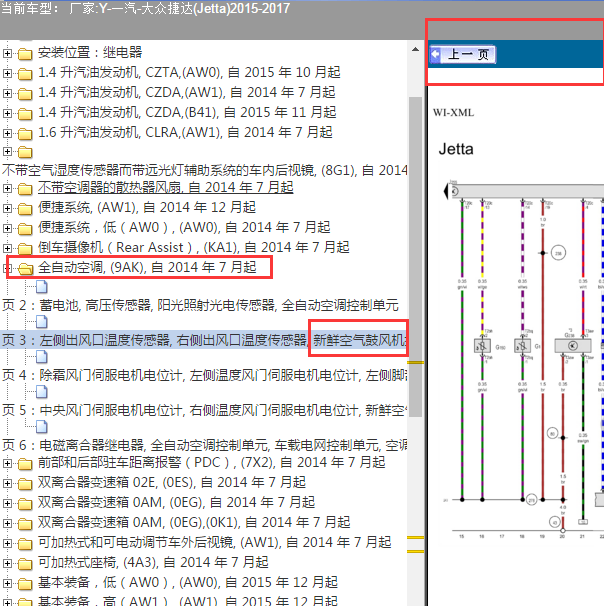Expand the 便捷系统，低（AW0）node

[x=7, y=228]
